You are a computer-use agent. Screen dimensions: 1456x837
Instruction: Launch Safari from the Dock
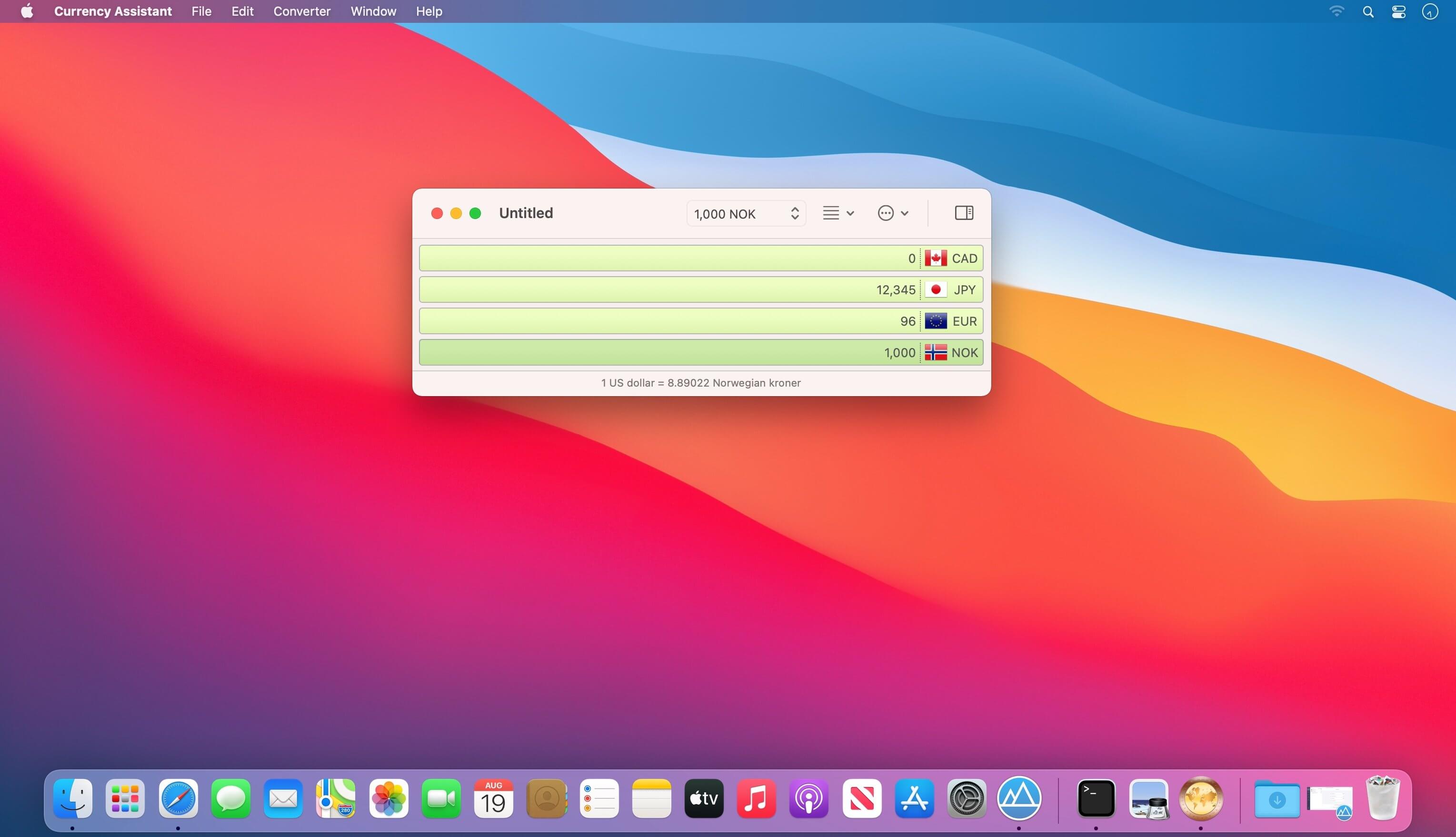point(178,798)
